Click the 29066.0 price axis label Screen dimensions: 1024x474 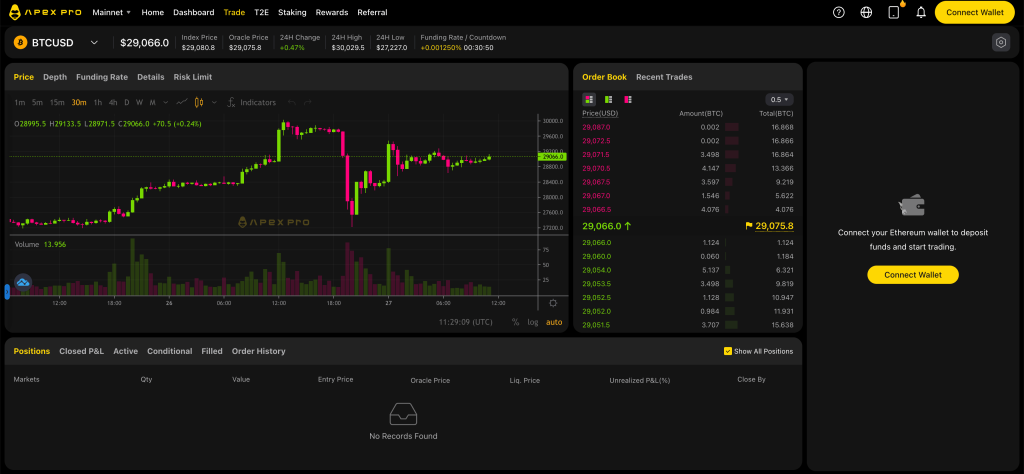[x=552, y=157]
